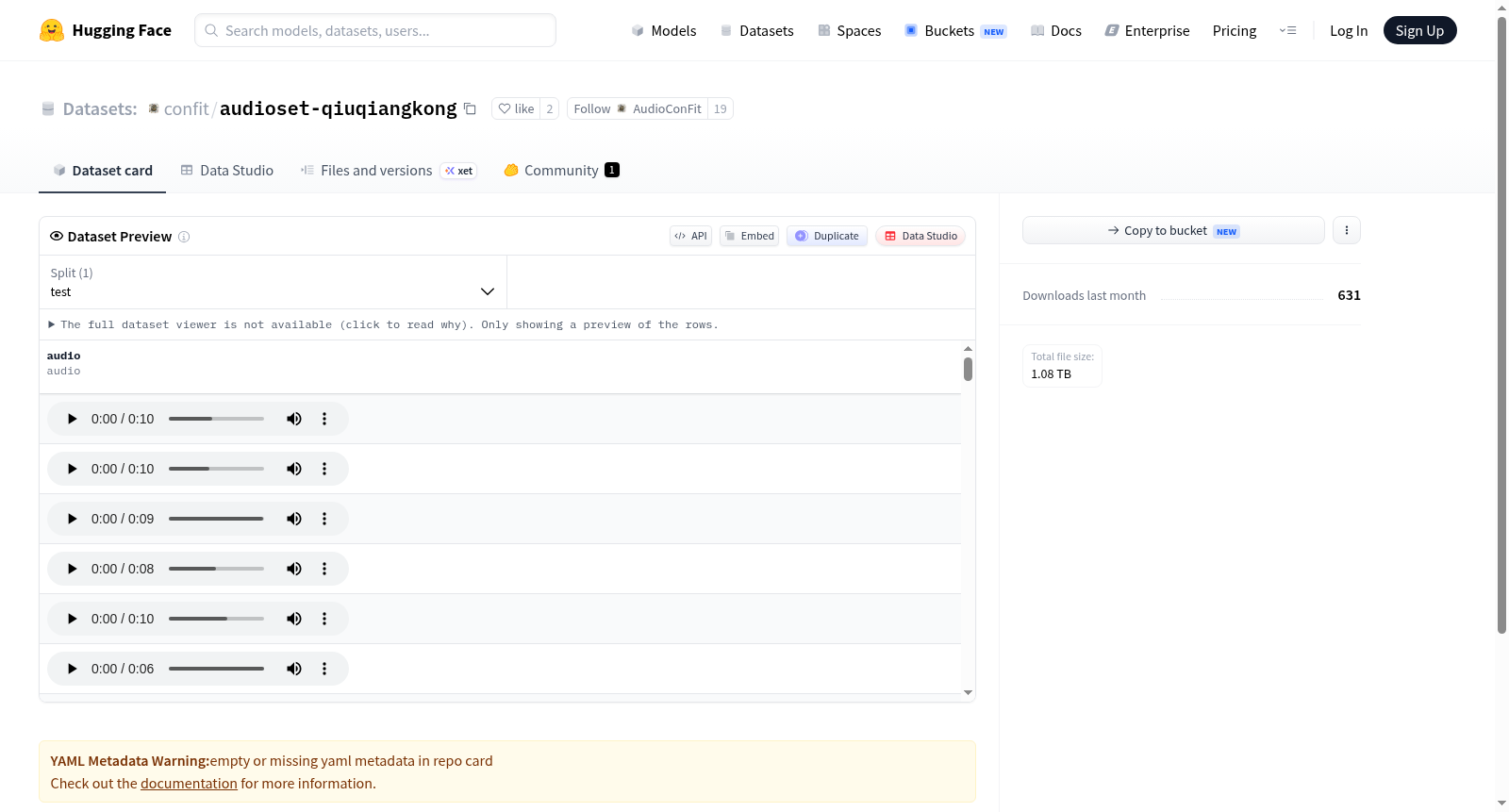
Task: Click Copy to bucket button
Action: tap(1173, 230)
